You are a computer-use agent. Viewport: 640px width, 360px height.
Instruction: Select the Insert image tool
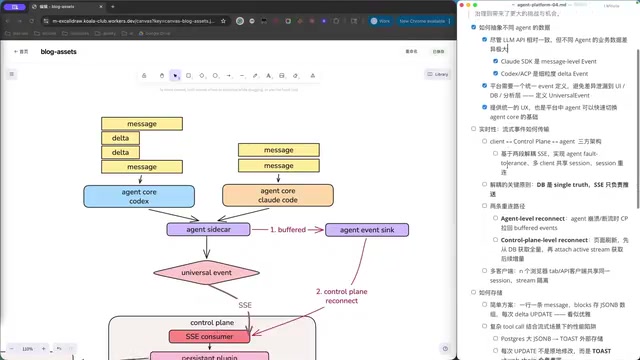click(282, 76)
